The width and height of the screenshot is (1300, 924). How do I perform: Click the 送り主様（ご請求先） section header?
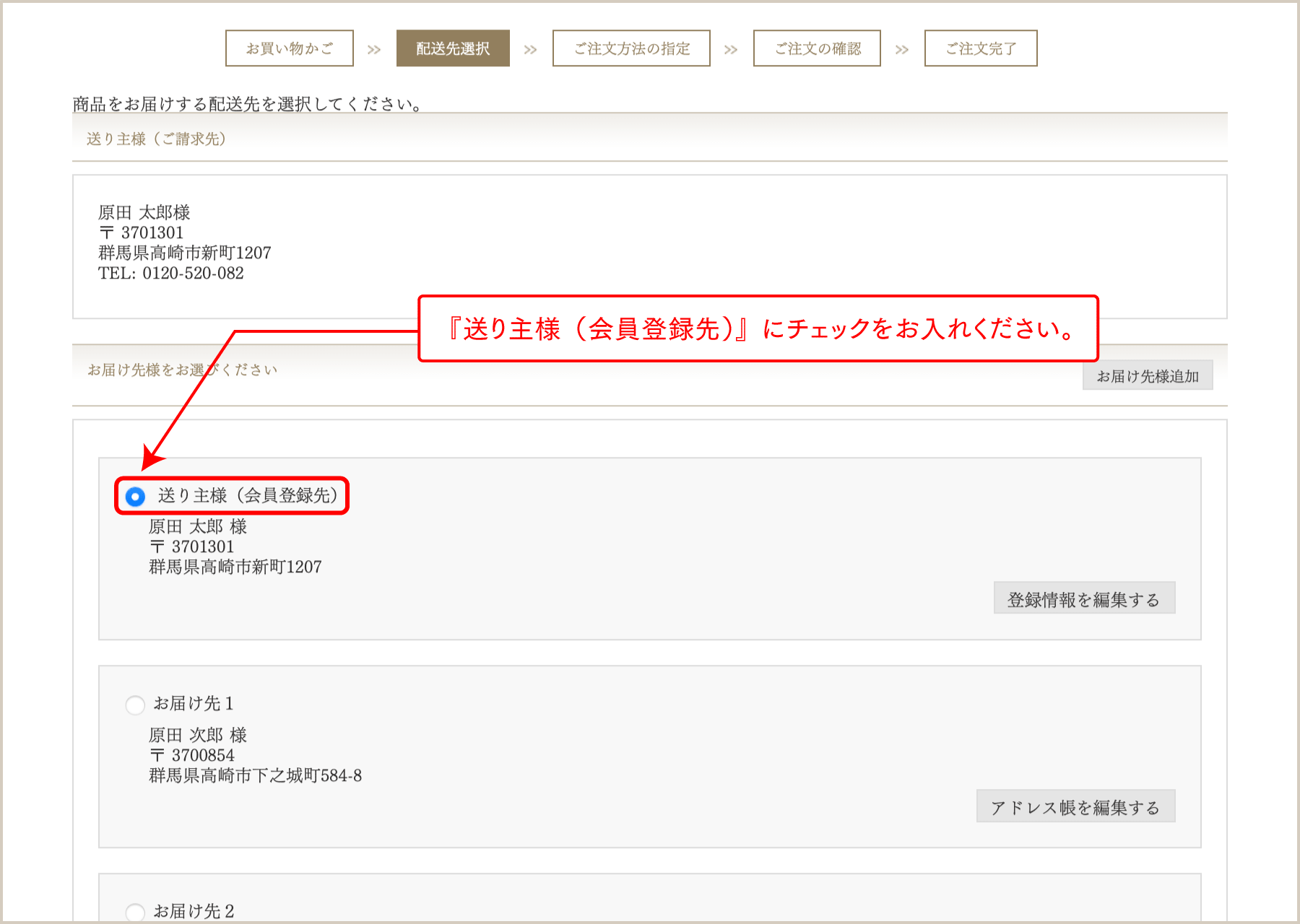click(x=156, y=138)
